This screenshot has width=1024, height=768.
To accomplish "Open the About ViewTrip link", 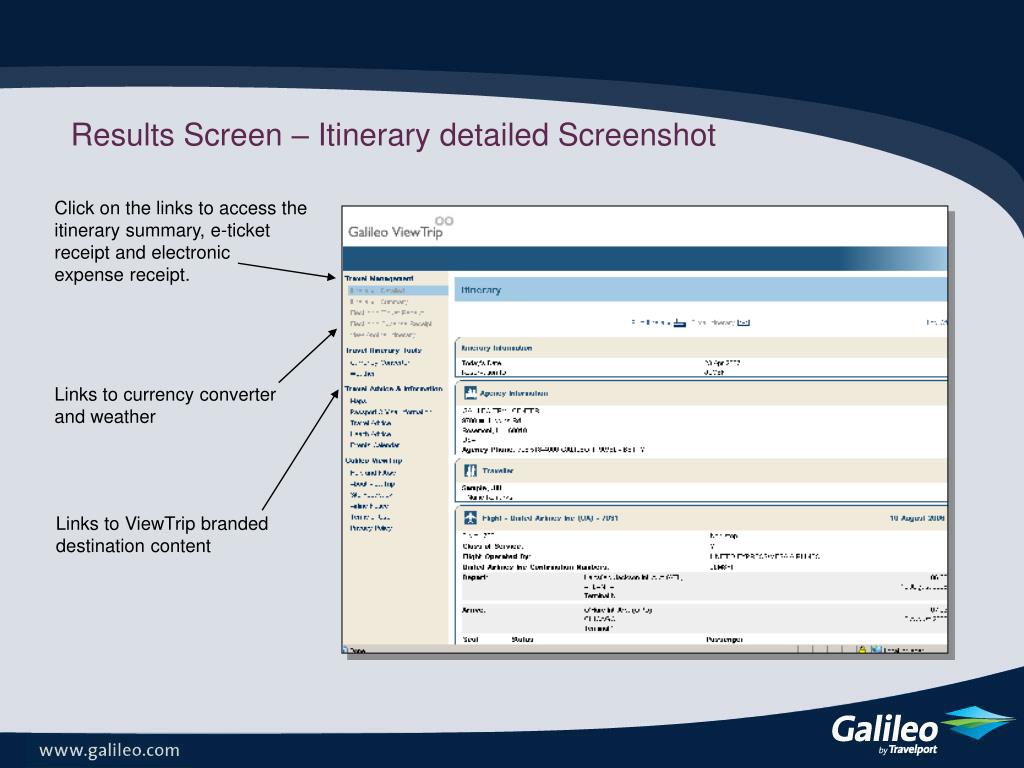I will tap(372, 484).
